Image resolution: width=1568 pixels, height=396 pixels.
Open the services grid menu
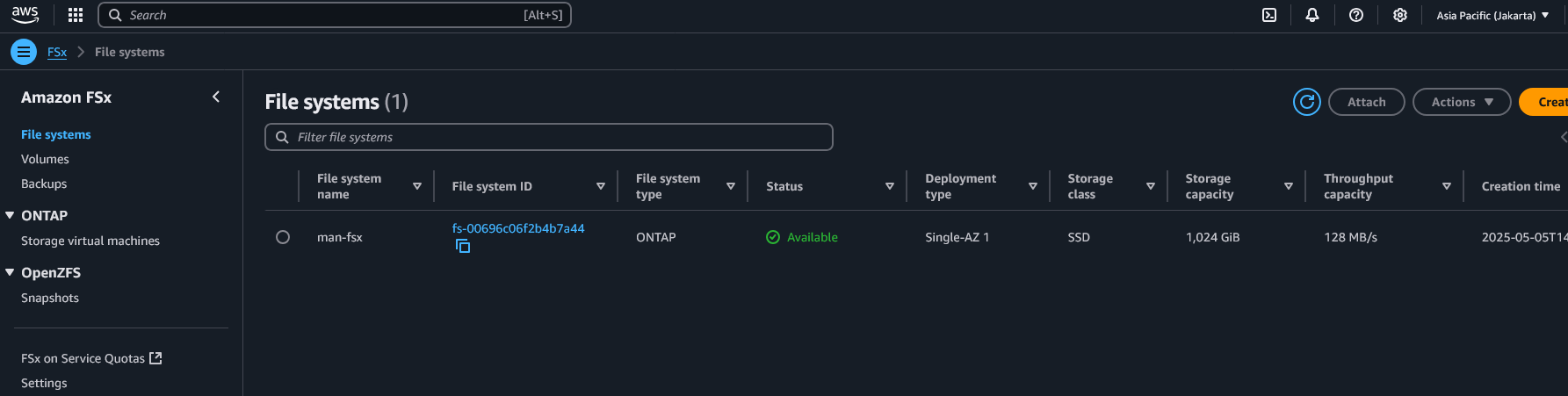click(x=76, y=15)
